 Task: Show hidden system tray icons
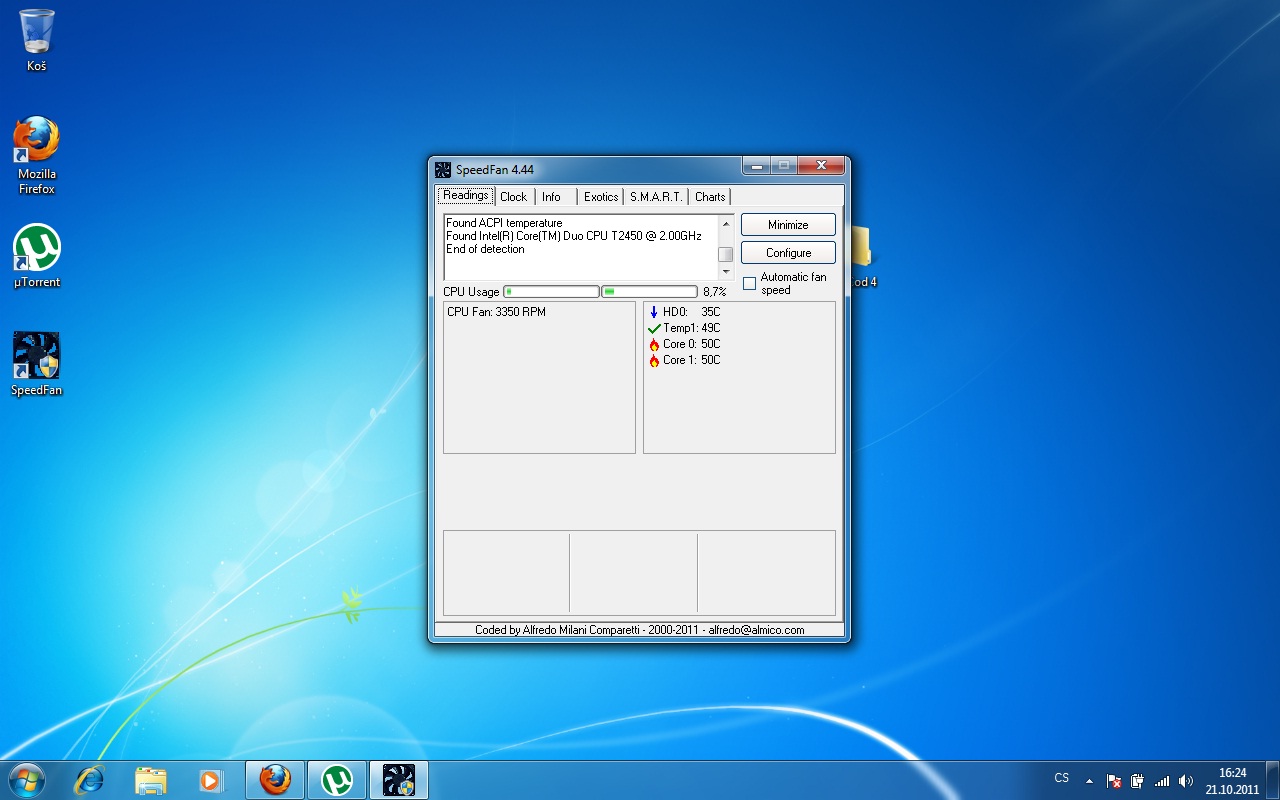pyautogui.click(x=1089, y=781)
